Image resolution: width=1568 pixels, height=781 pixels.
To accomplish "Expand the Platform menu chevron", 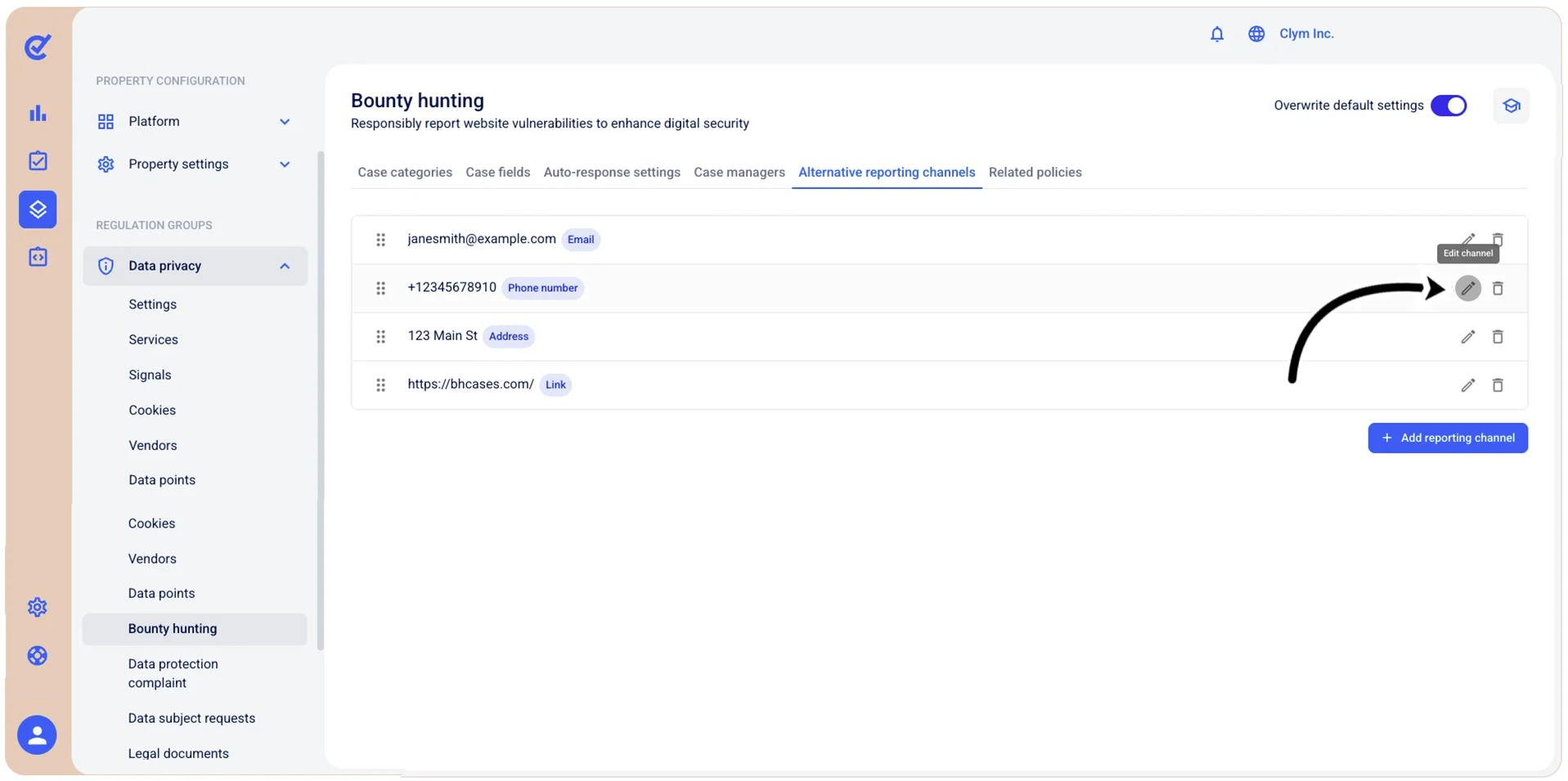I will pyautogui.click(x=285, y=122).
